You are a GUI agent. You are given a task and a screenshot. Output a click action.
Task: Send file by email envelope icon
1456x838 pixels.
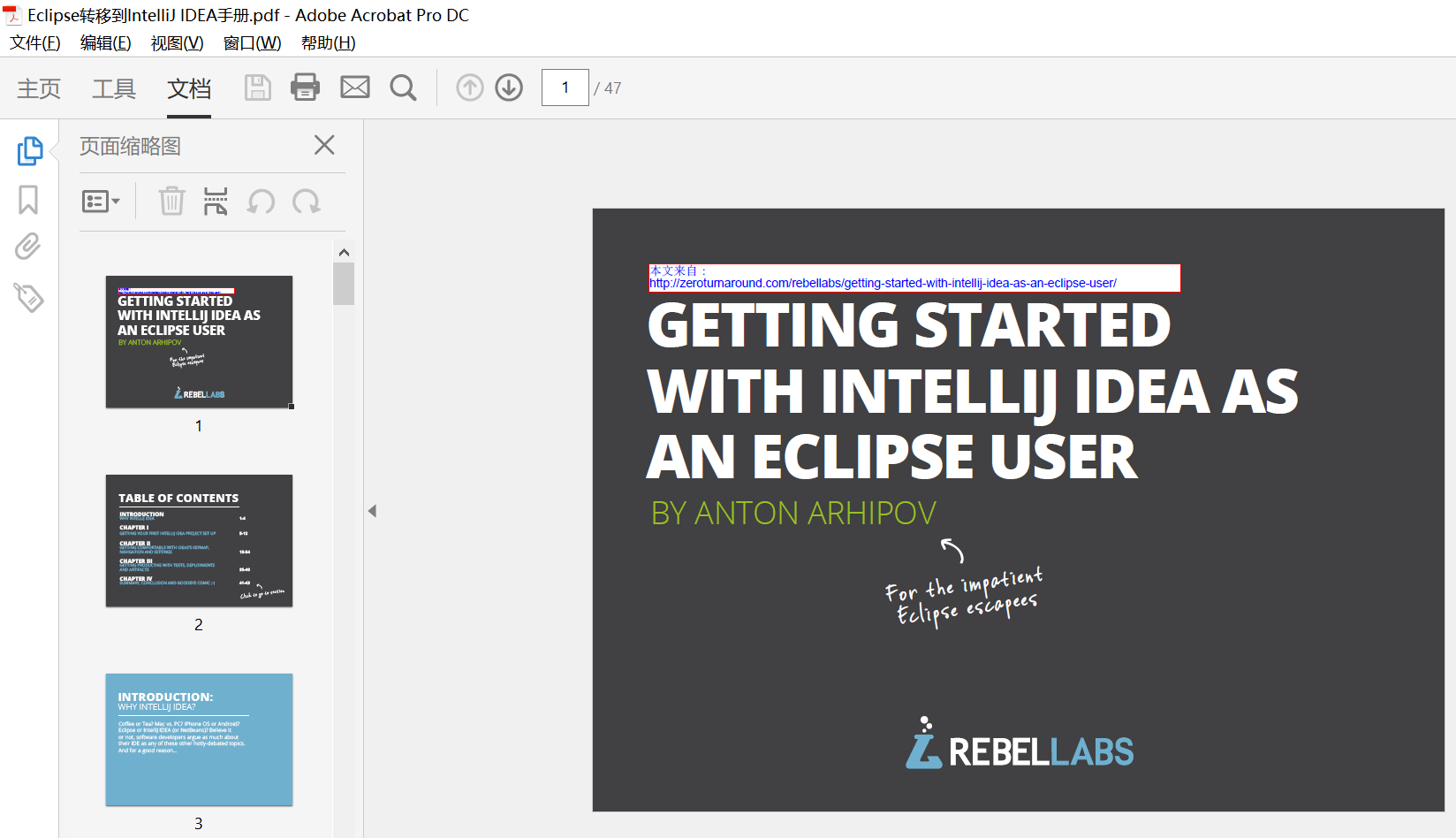(x=355, y=88)
